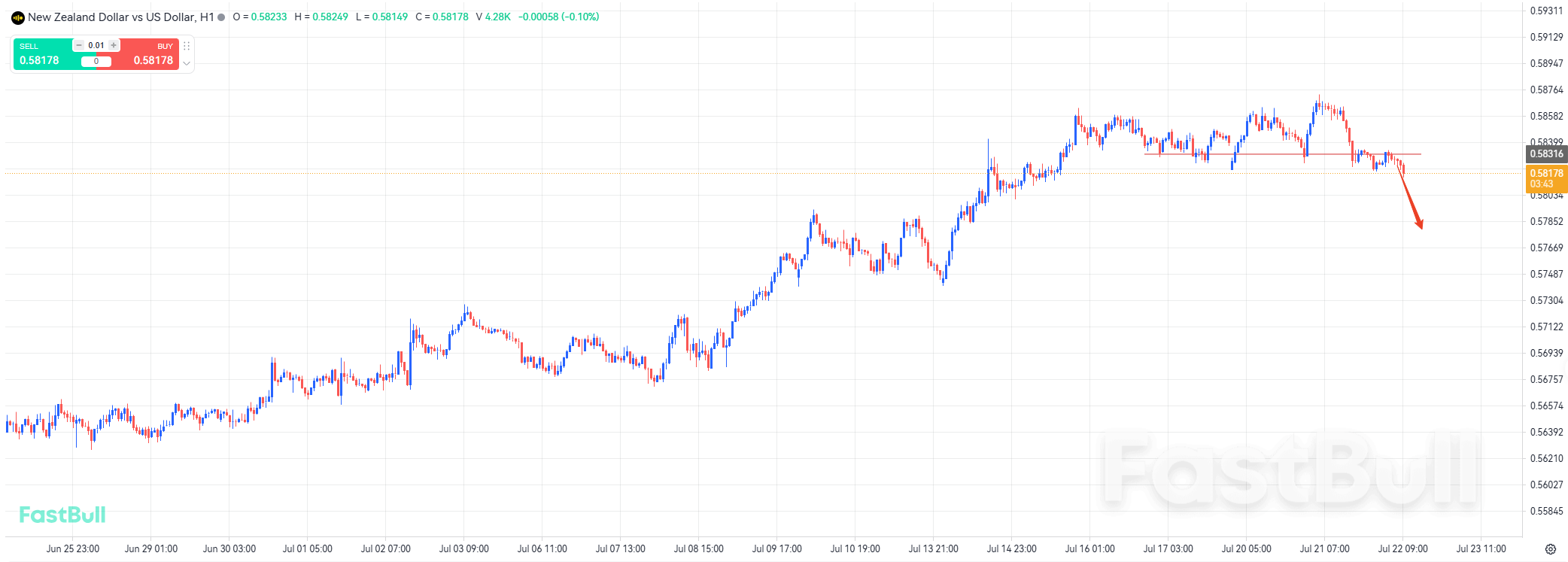This screenshot has width=1568, height=562.
Task: Click the 0.59311 price scale label
Action: coord(1546,11)
